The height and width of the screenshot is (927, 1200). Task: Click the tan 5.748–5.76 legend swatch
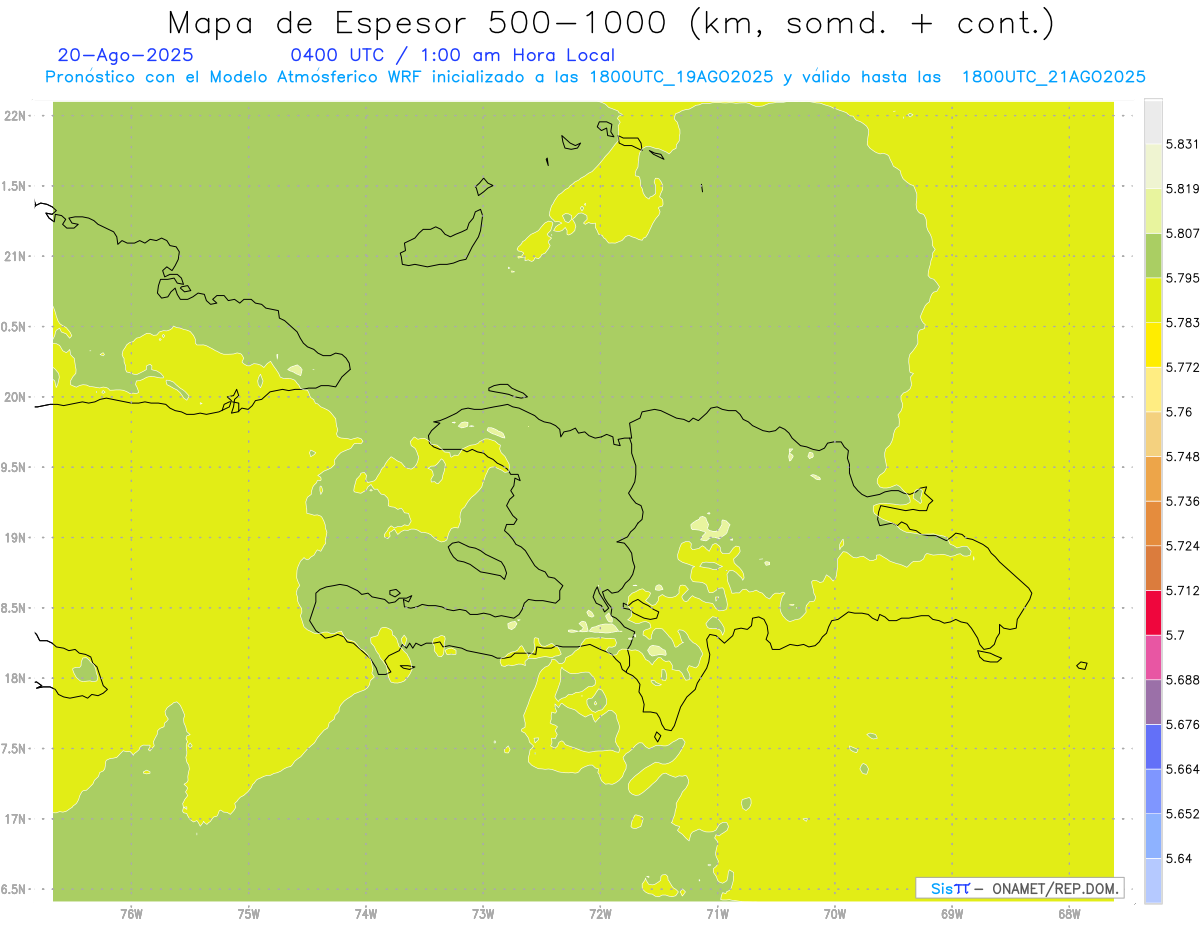pos(1153,434)
